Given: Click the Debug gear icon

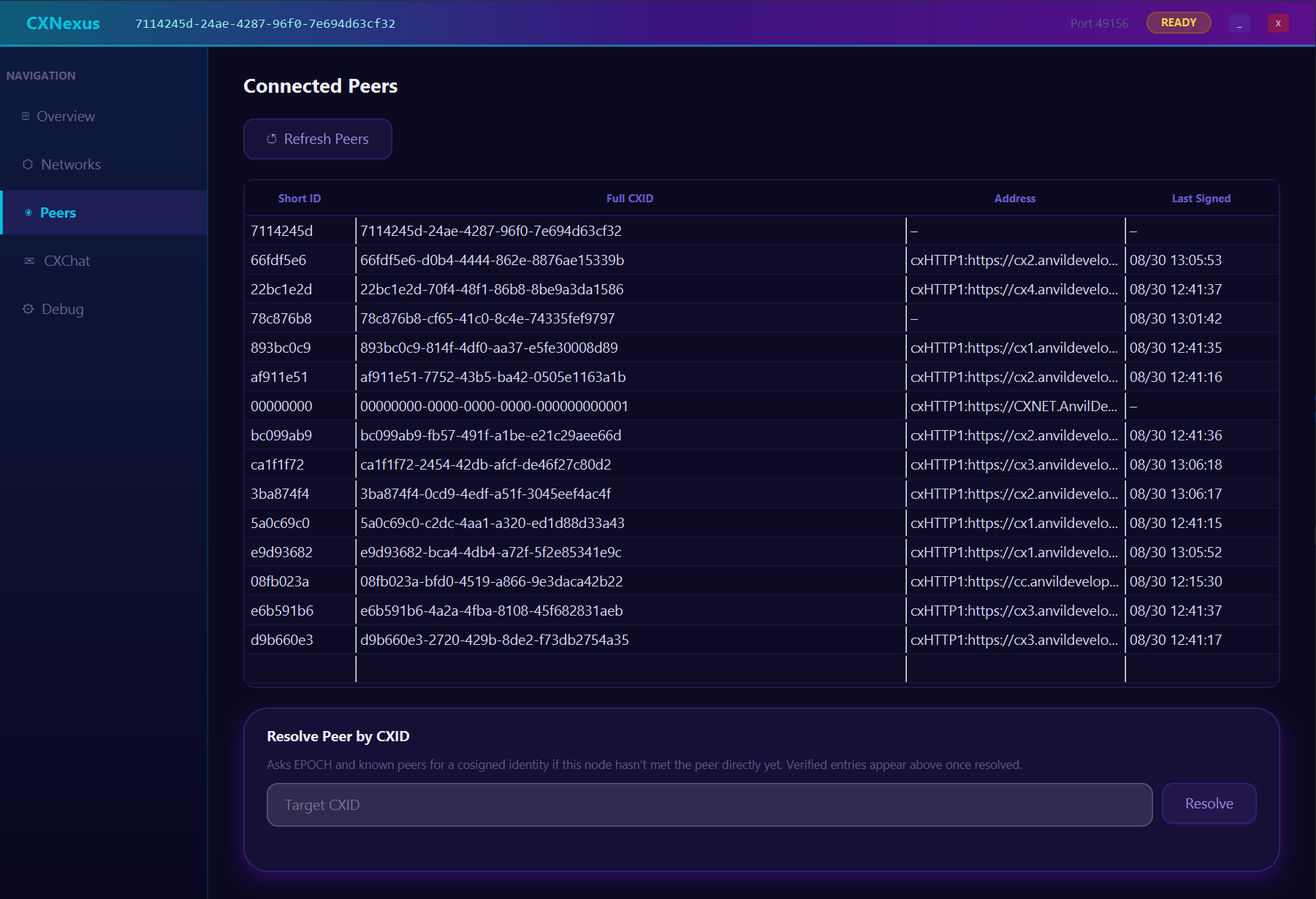Looking at the screenshot, I should coord(28,309).
